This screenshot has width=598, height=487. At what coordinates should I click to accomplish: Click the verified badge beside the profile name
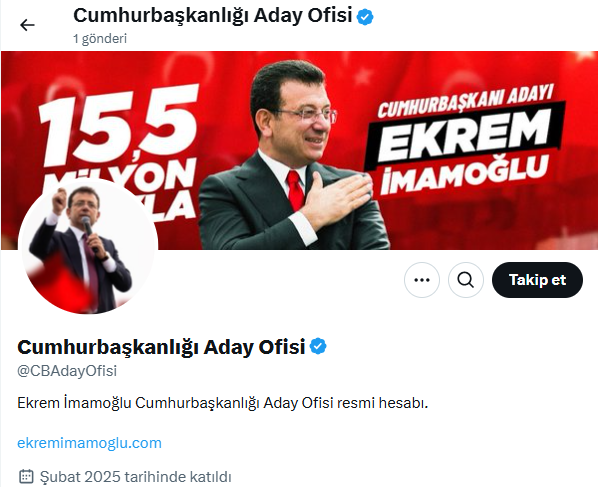tap(318, 347)
